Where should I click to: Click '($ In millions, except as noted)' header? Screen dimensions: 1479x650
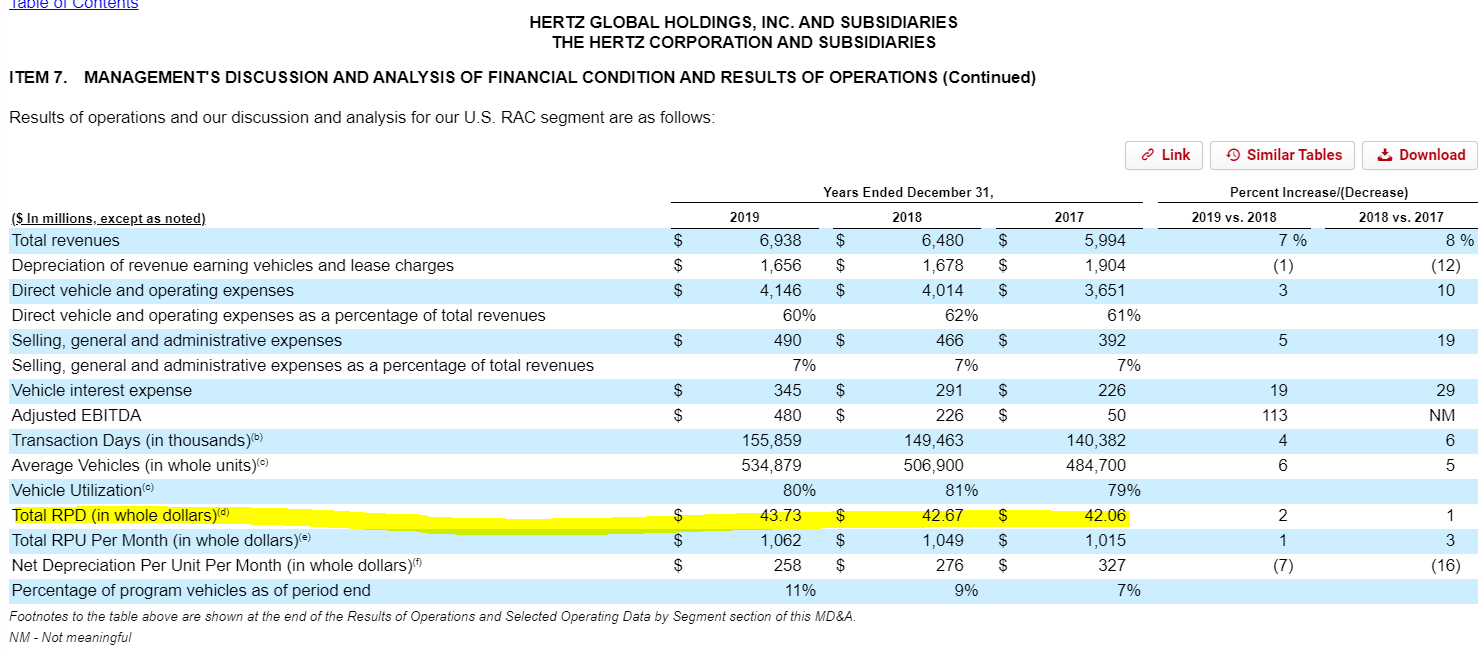pyautogui.click(x=108, y=218)
